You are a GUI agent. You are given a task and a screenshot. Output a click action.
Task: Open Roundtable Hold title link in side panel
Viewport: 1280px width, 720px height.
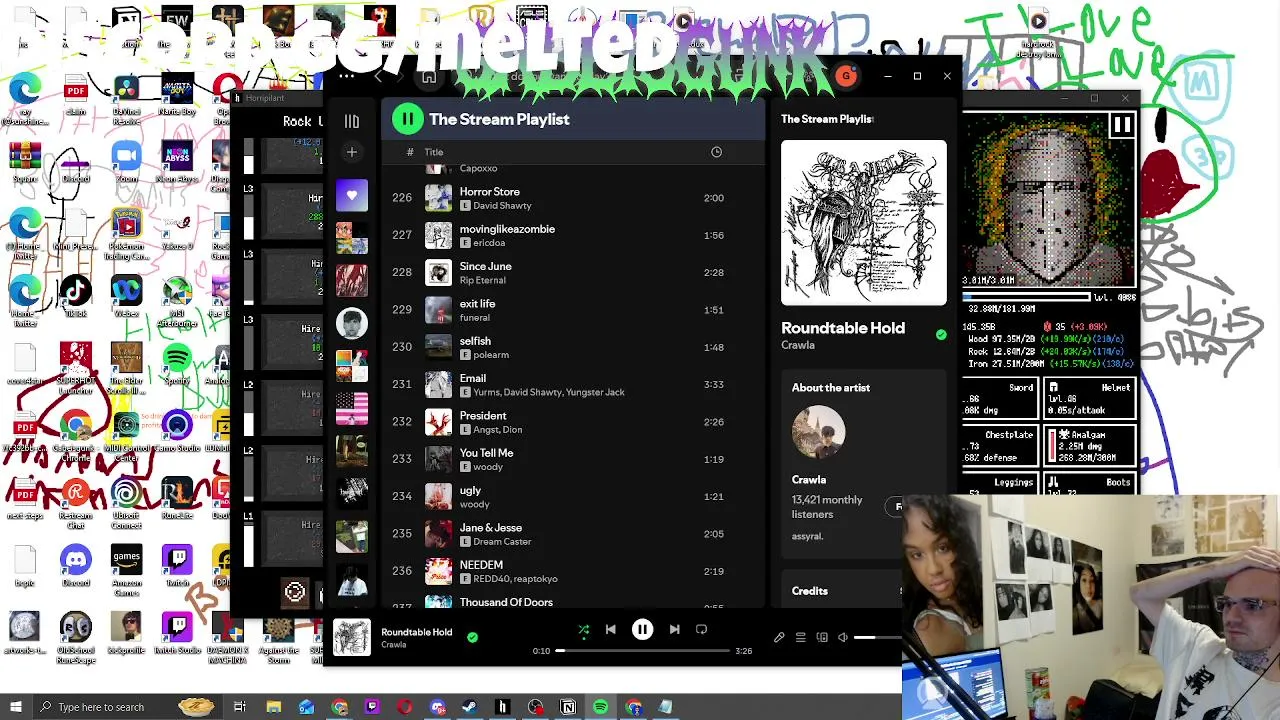843,328
